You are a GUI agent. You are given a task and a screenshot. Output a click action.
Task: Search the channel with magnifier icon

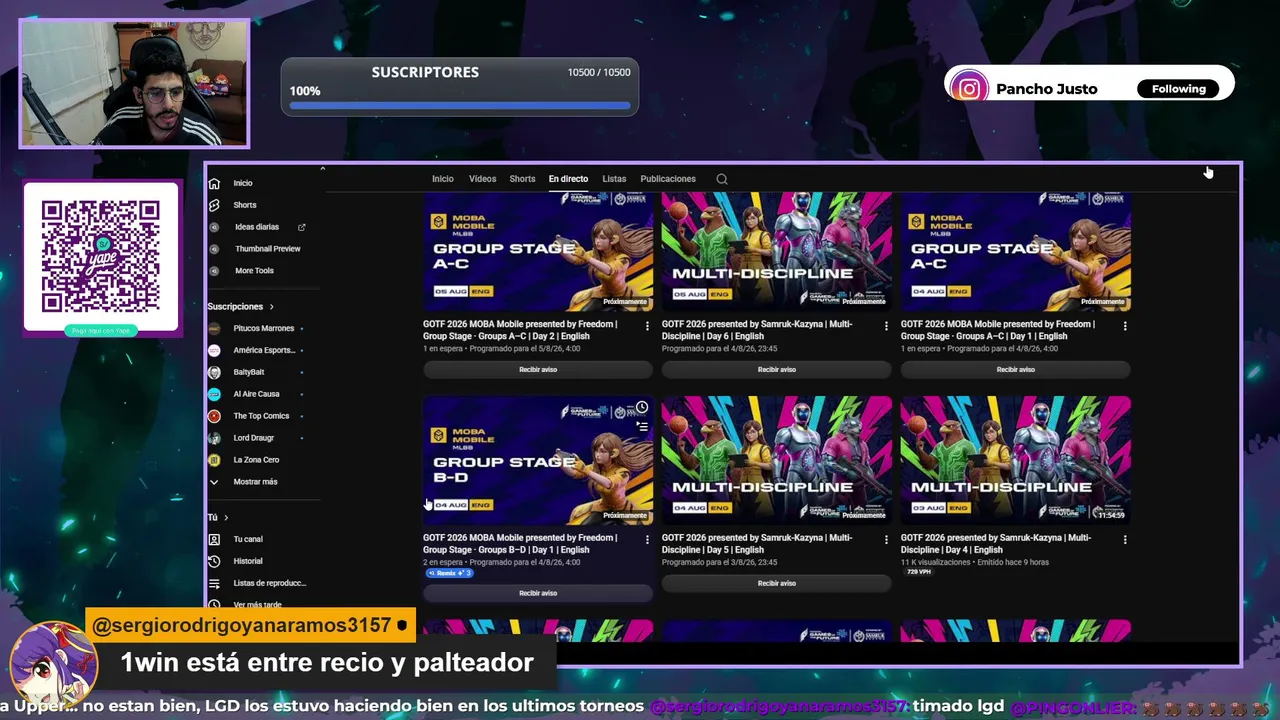[x=722, y=179]
